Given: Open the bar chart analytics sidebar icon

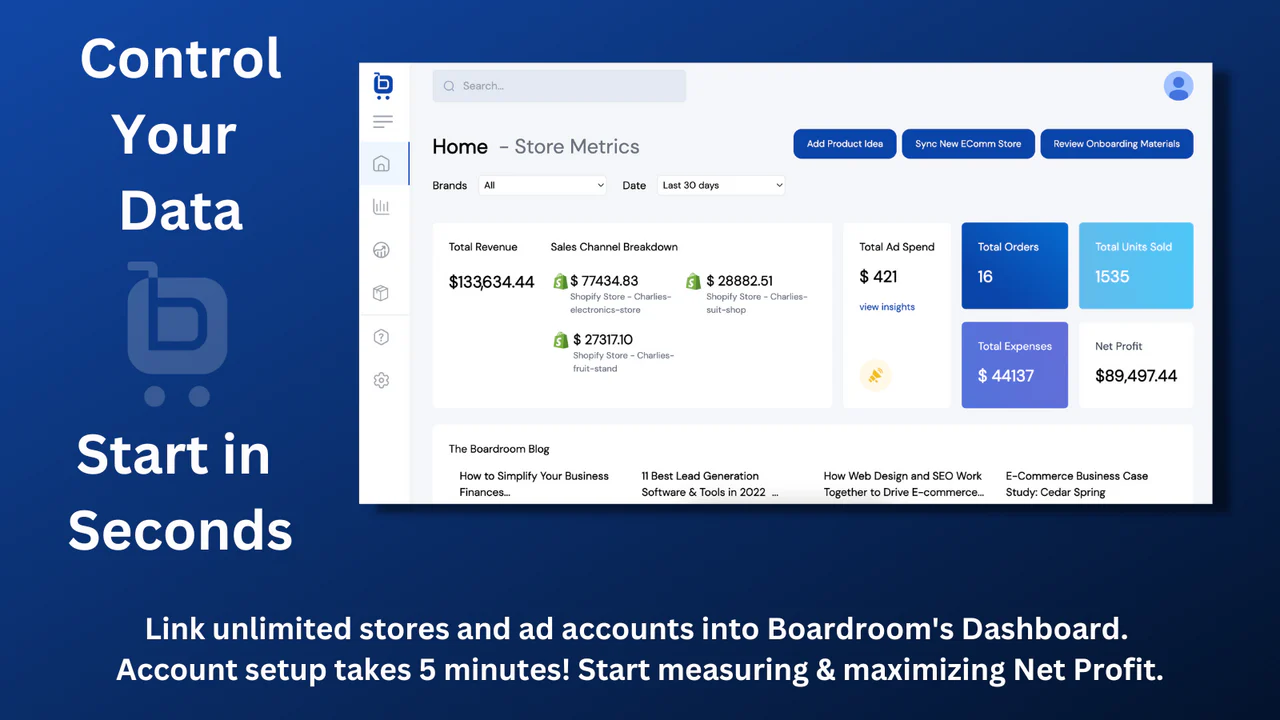Looking at the screenshot, I should point(381,207).
